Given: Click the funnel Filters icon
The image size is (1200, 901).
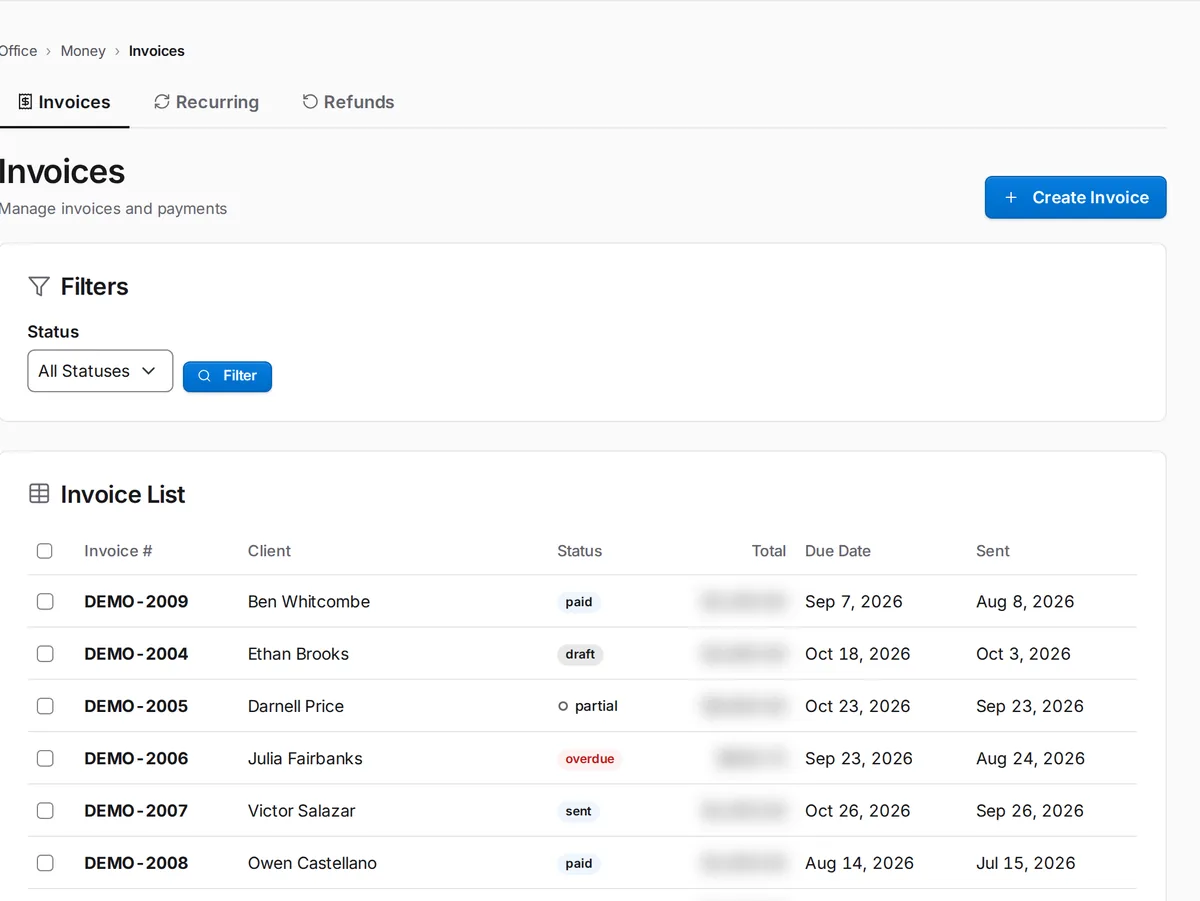Looking at the screenshot, I should 39,287.
